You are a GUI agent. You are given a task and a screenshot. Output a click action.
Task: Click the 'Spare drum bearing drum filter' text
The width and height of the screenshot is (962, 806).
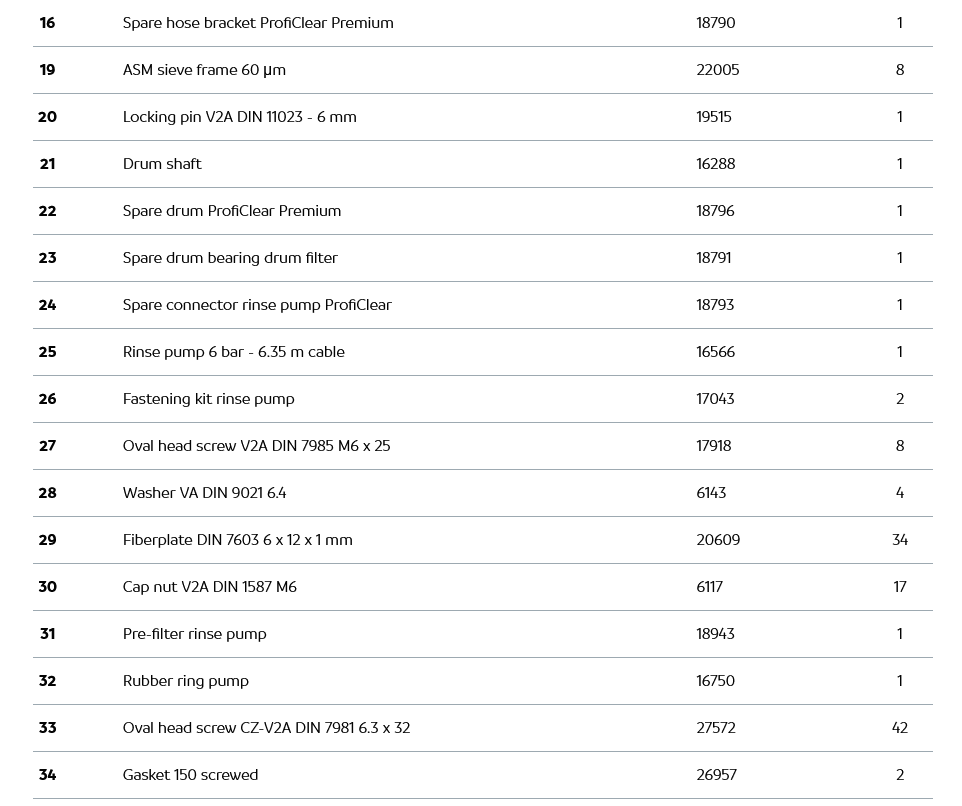tap(230, 258)
